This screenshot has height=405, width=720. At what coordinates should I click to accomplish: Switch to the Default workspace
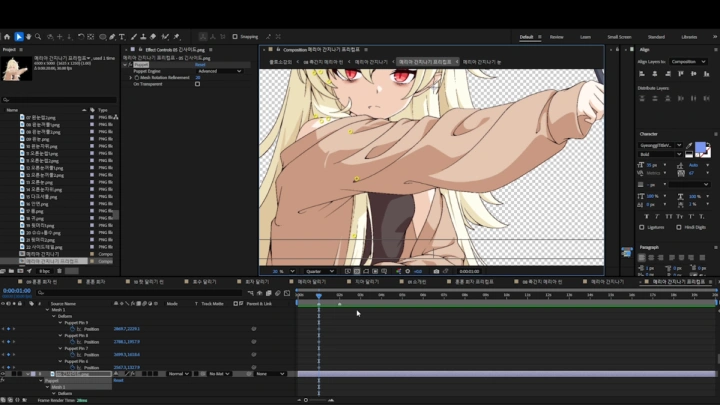tap(526, 37)
